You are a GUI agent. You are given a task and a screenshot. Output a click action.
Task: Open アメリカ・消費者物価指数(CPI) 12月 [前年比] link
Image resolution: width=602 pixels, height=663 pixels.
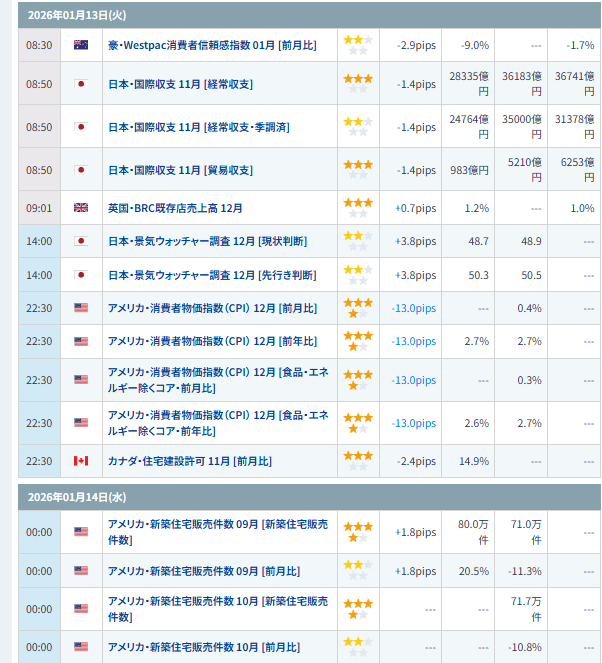click(x=212, y=341)
